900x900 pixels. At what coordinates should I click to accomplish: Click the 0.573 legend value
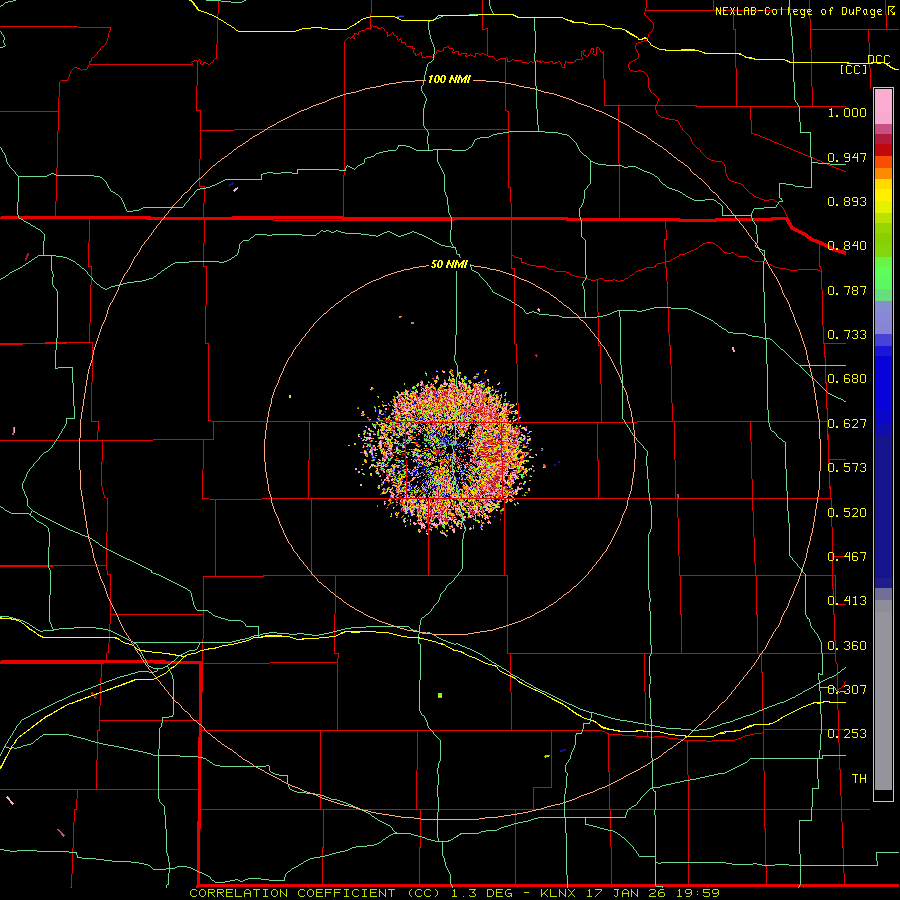coord(847,468)
